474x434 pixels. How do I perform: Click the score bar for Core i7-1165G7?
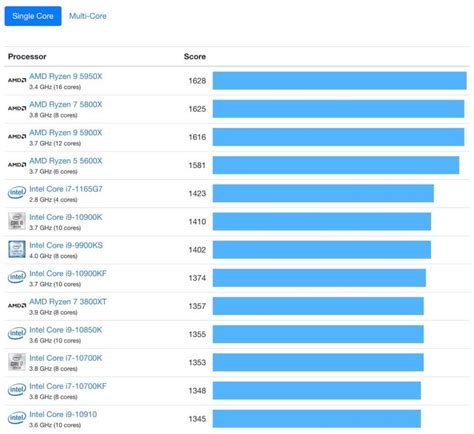point(323,193)
